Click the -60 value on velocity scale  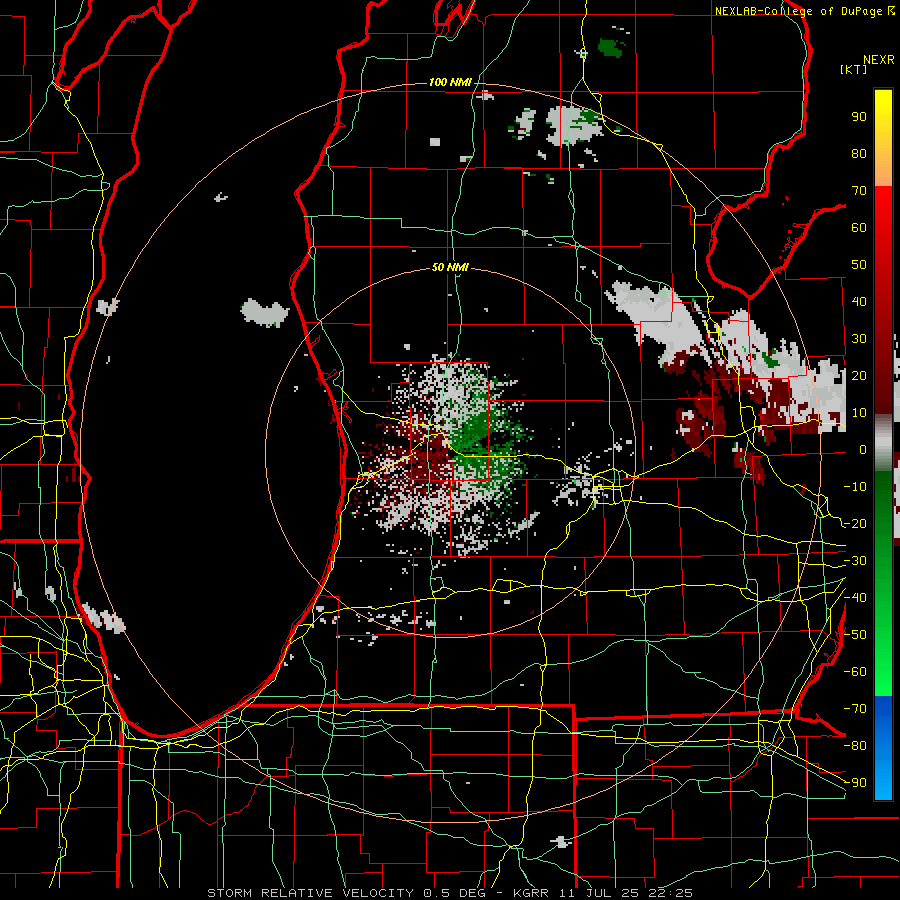coord(855,672)
